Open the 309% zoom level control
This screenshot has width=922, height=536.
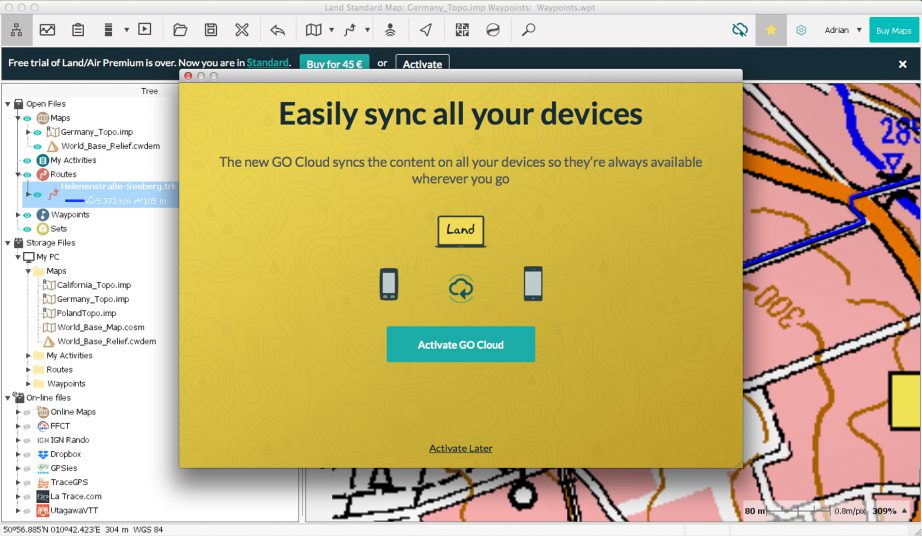[892, 511]
